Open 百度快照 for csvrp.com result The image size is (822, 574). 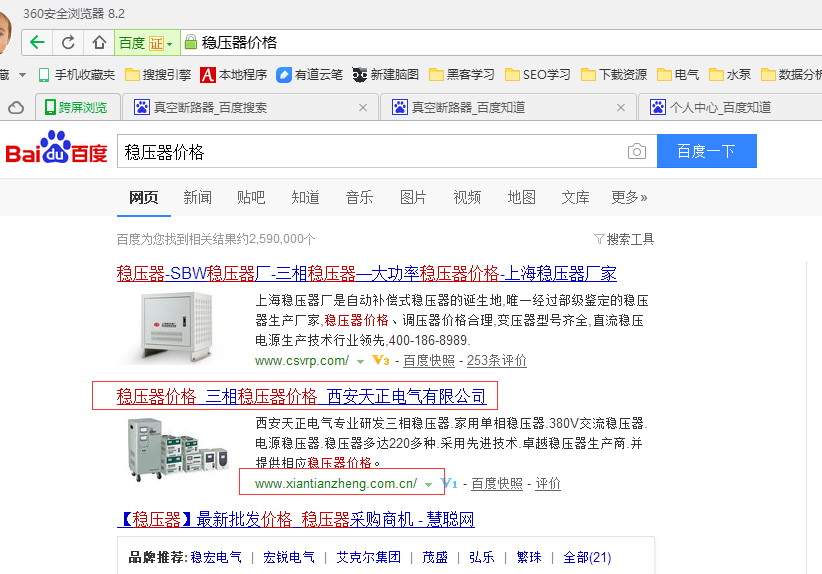[x=428, y=361]
